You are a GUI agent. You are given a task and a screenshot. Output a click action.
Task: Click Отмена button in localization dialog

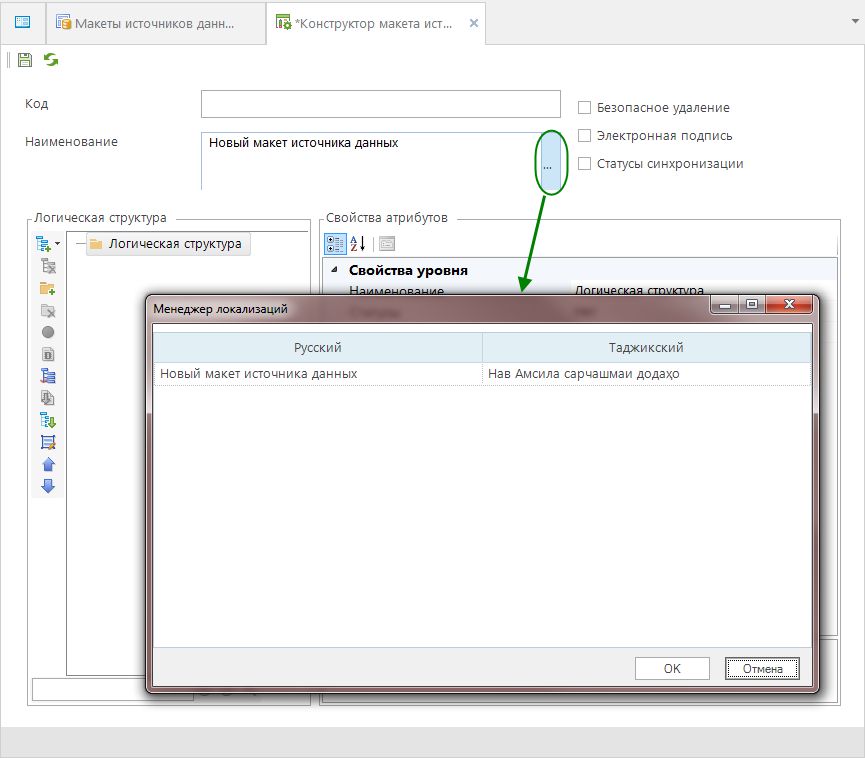coord(763,669)
